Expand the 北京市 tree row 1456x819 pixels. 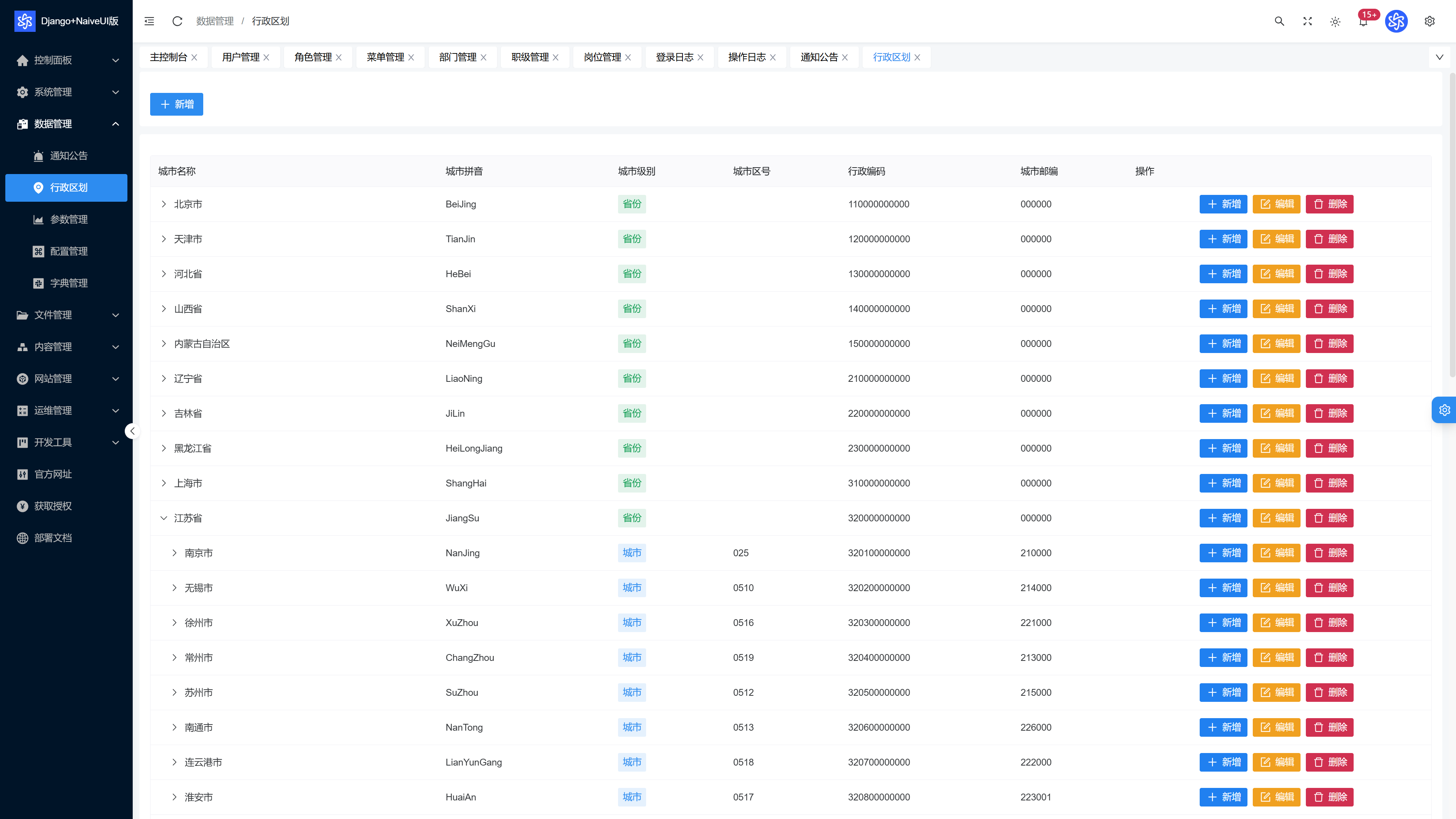click(164, 204)
